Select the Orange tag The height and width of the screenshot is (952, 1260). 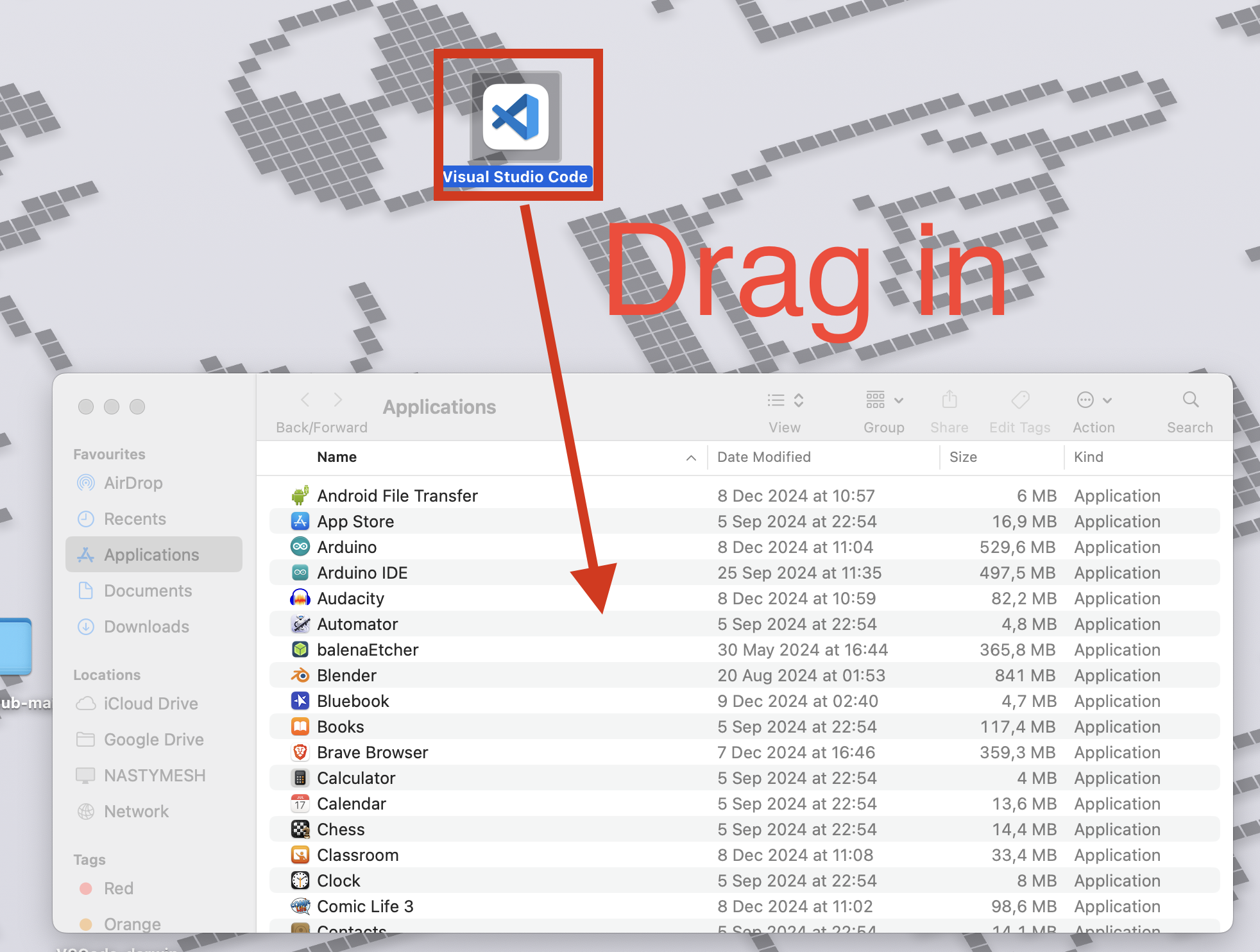tap(154, 924)
